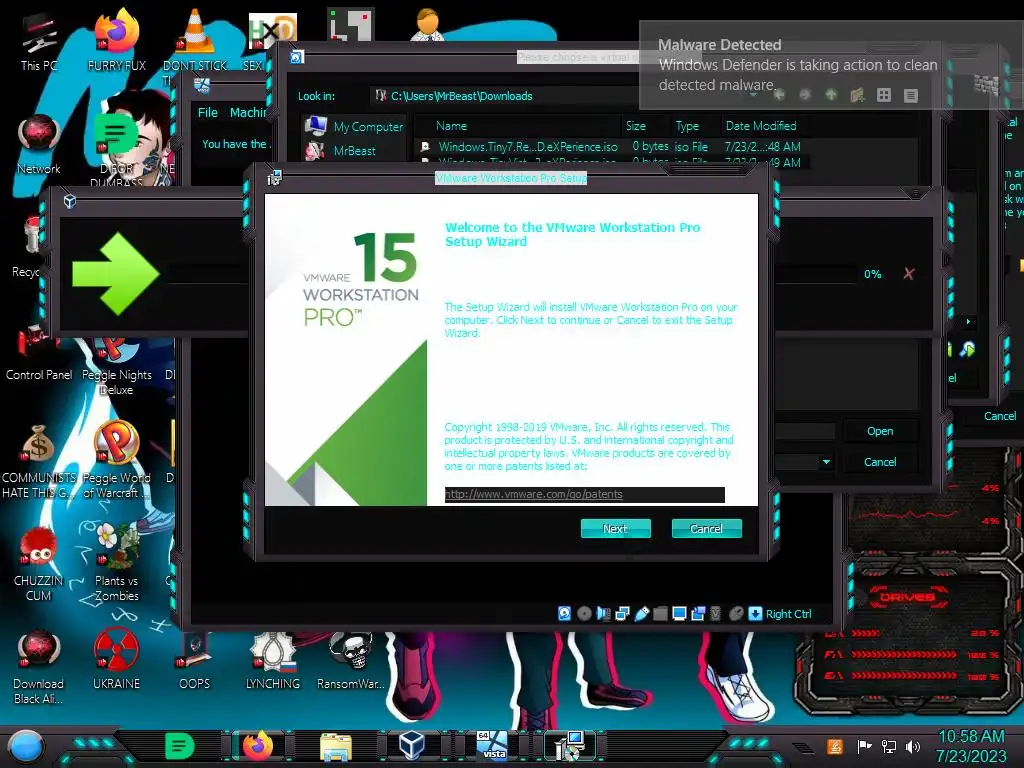Open the vmware.com patents link
The width and height of the screenshot is (1024, 768).
tap(534, 494)
